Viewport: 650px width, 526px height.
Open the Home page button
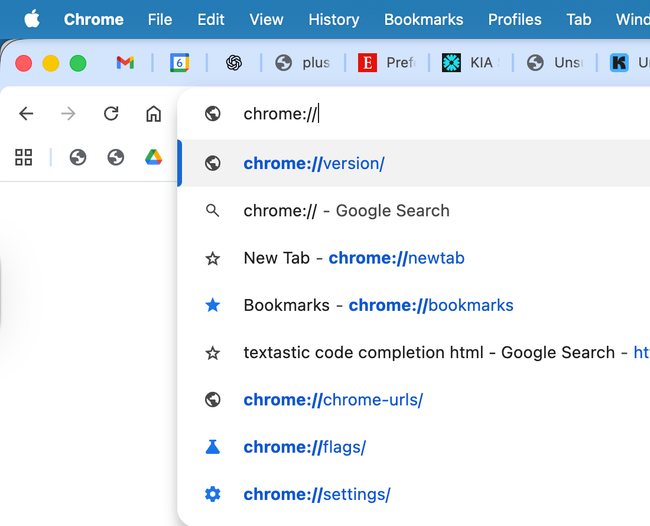click(x=153, y=114)
